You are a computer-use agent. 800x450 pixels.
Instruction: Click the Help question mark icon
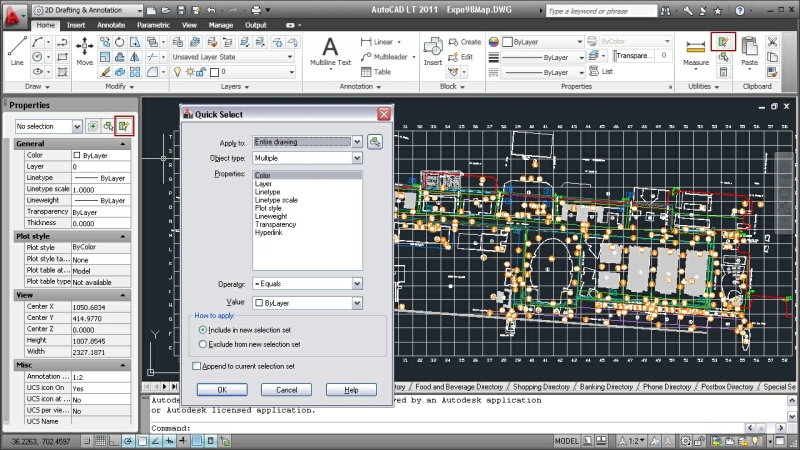740,10
